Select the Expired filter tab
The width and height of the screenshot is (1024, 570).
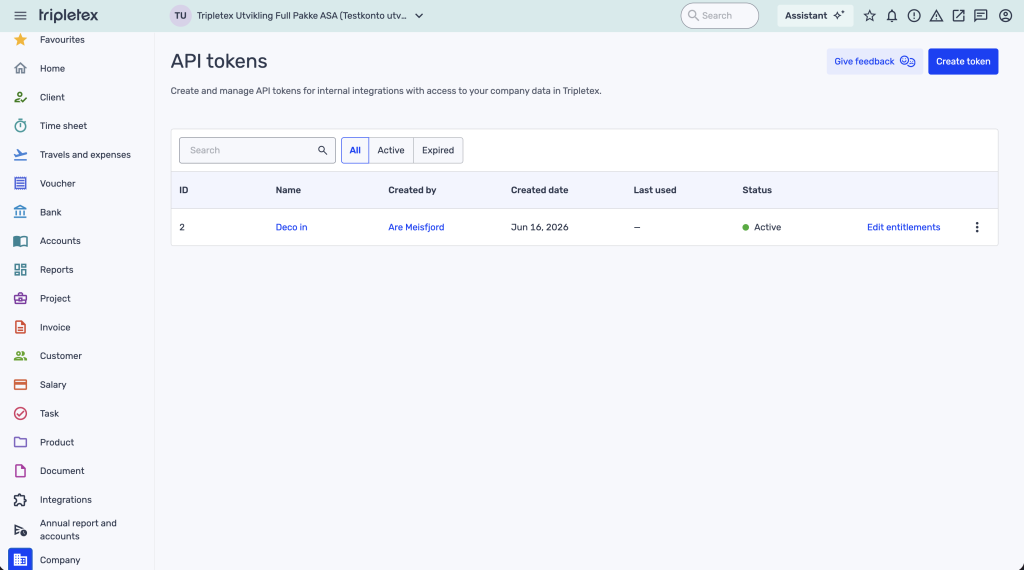click(x=438, y=150)
